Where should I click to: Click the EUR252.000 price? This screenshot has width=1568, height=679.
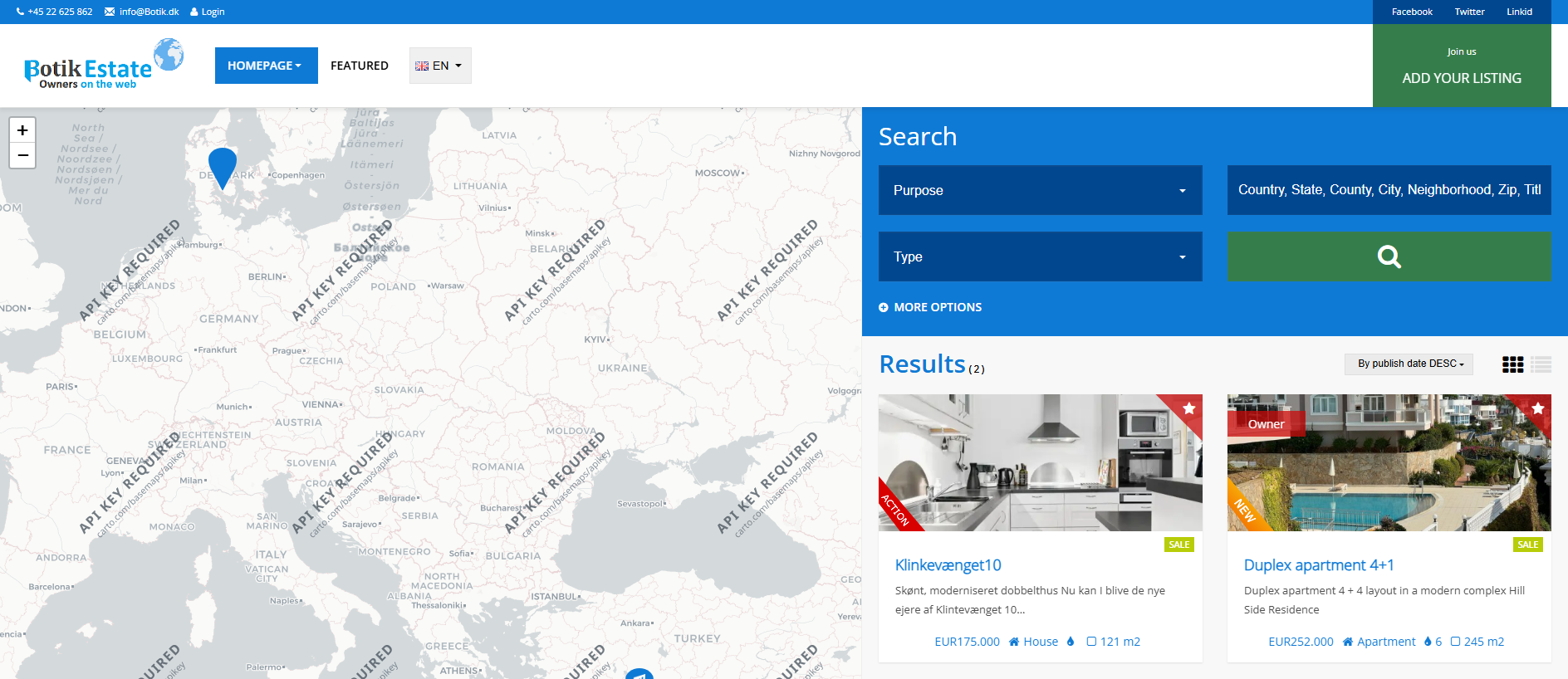tap(1301, 642)
